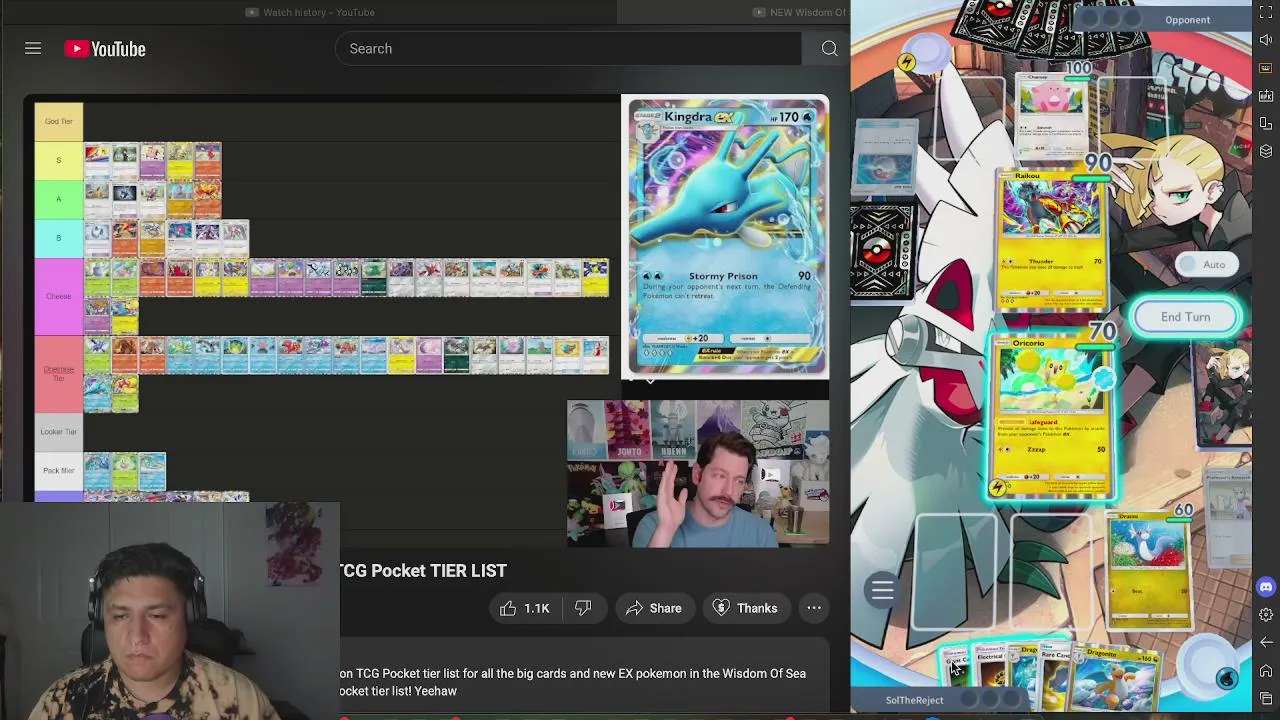1280x720 pixels.
Task: Click the opponent's lightning energy zone icon
Action: pyautogui.click(x=906, y=63)
